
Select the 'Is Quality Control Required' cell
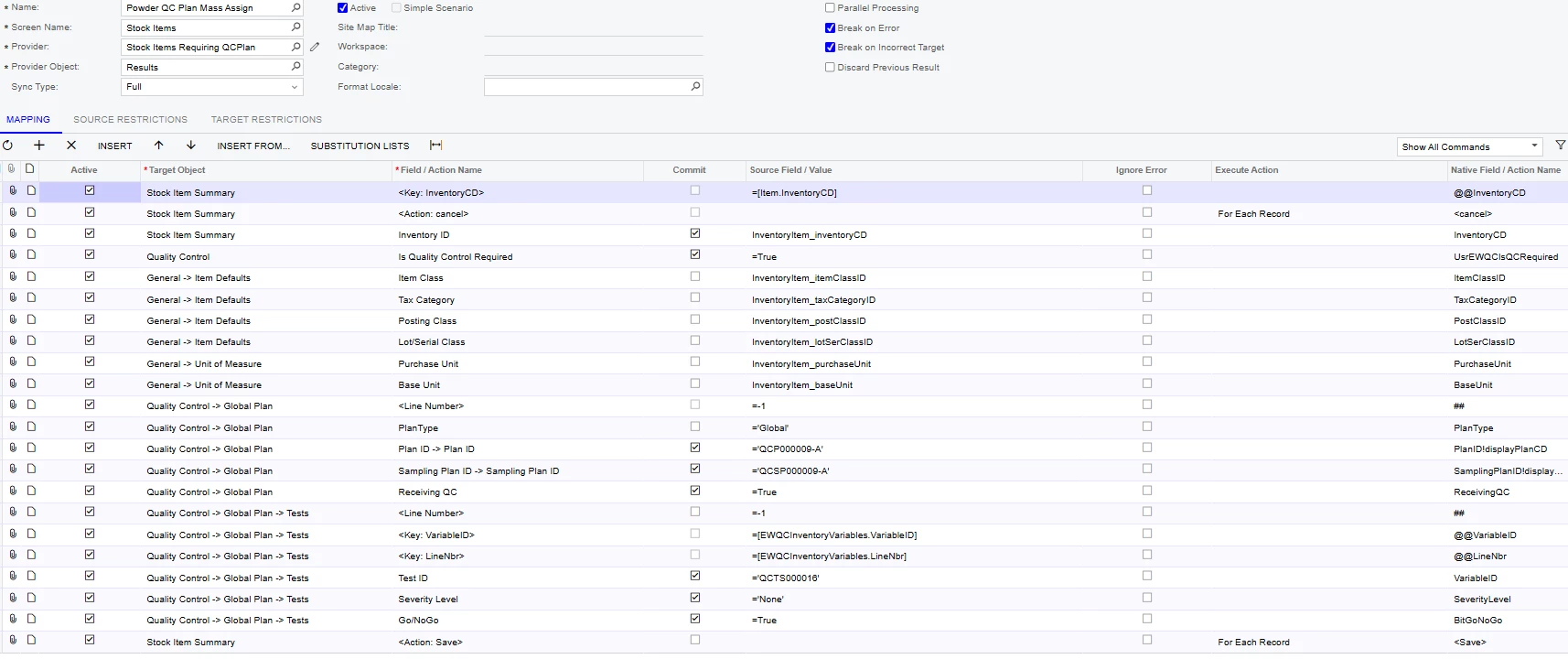click(519, 256)
